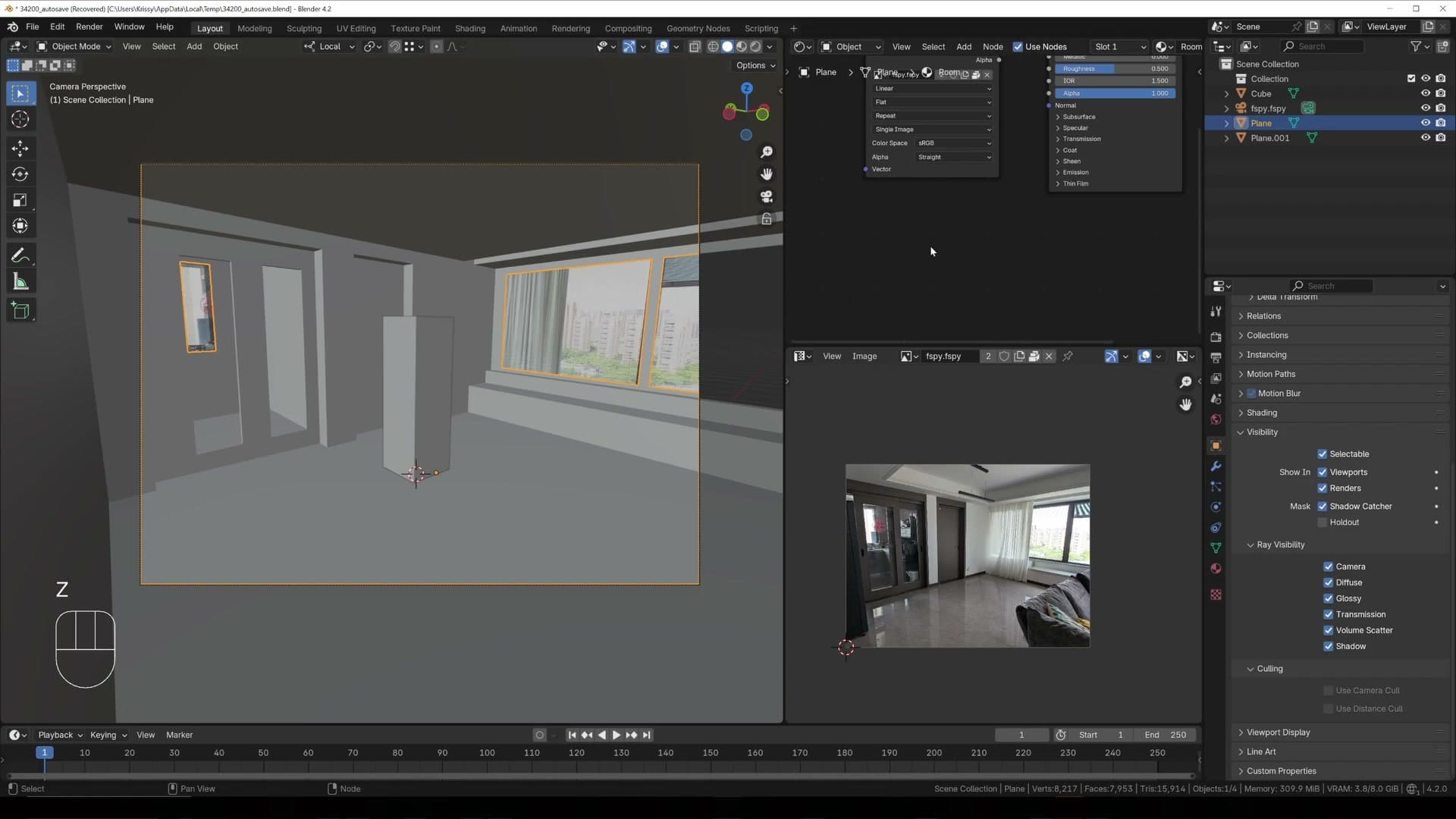The height and width of the screenshot is (819, 1456).
Task: Select the Measure tool
Action: [20, 282]
